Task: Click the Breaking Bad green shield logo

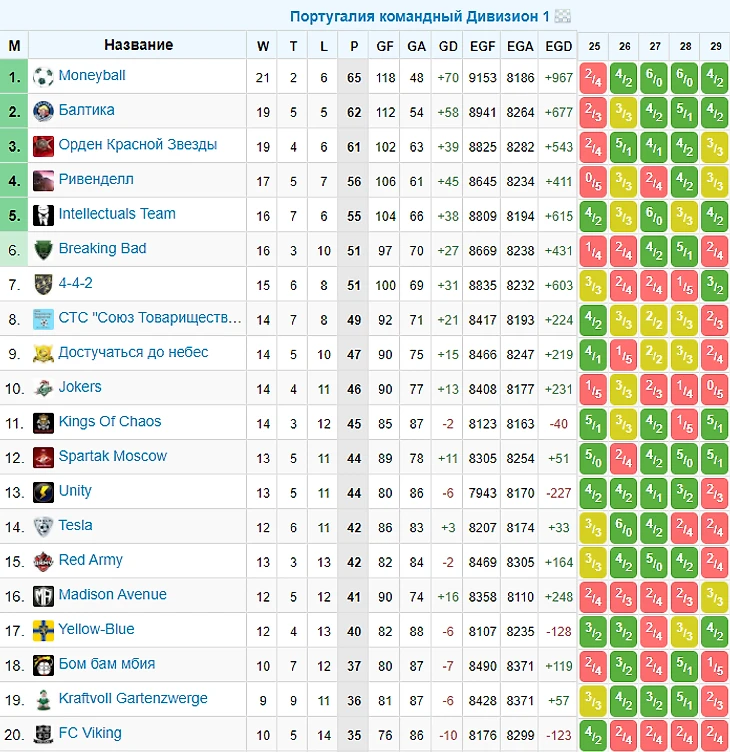Action: (x=43, y=250)
